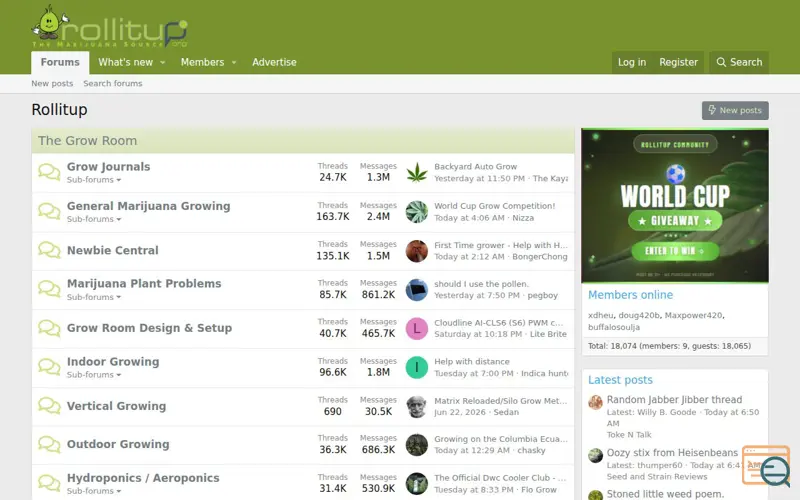The height and width of the screenshot is (500, 800).
Task: Open forum icon beside General Marijuana Growing
Action: coord(49,211)
